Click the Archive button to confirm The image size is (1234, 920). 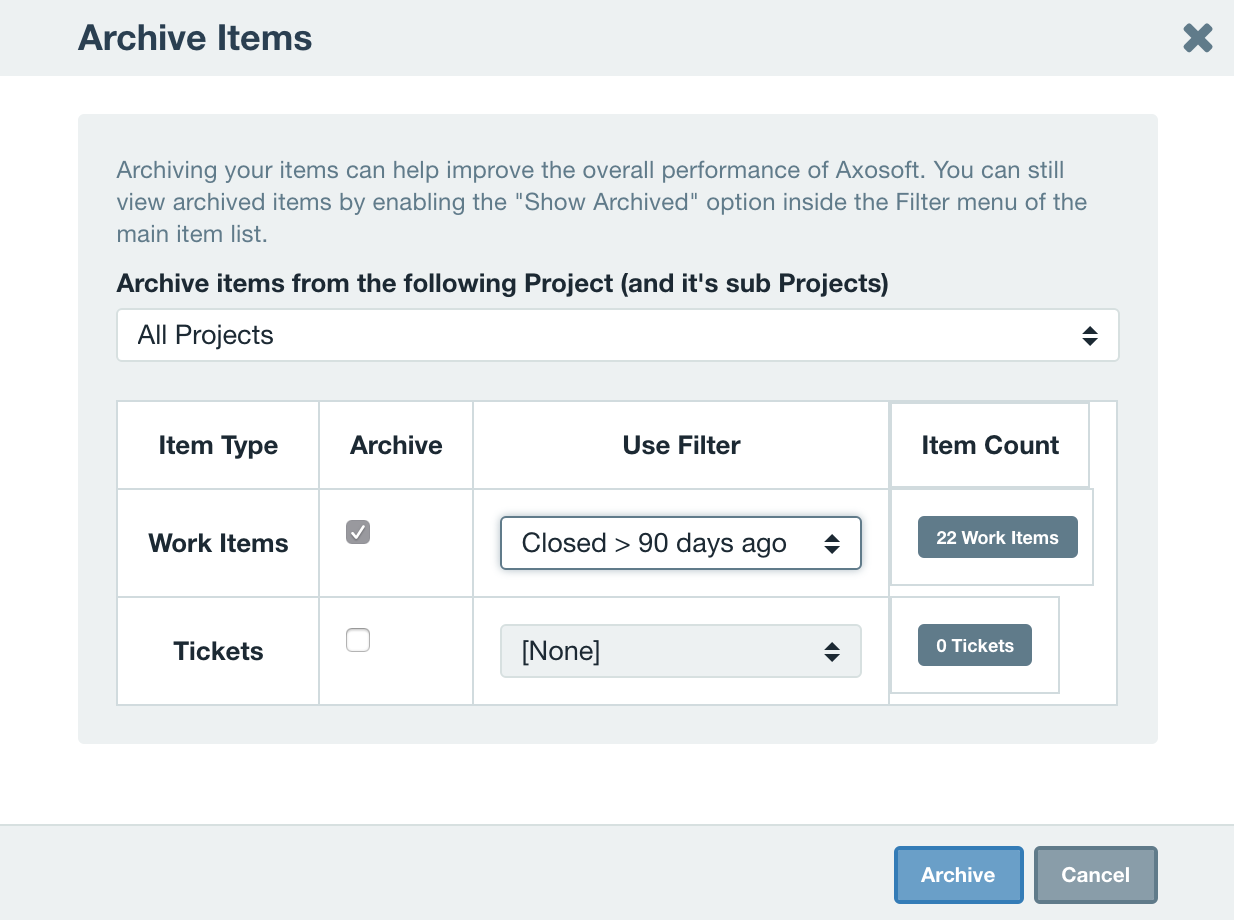coord(958,874)
